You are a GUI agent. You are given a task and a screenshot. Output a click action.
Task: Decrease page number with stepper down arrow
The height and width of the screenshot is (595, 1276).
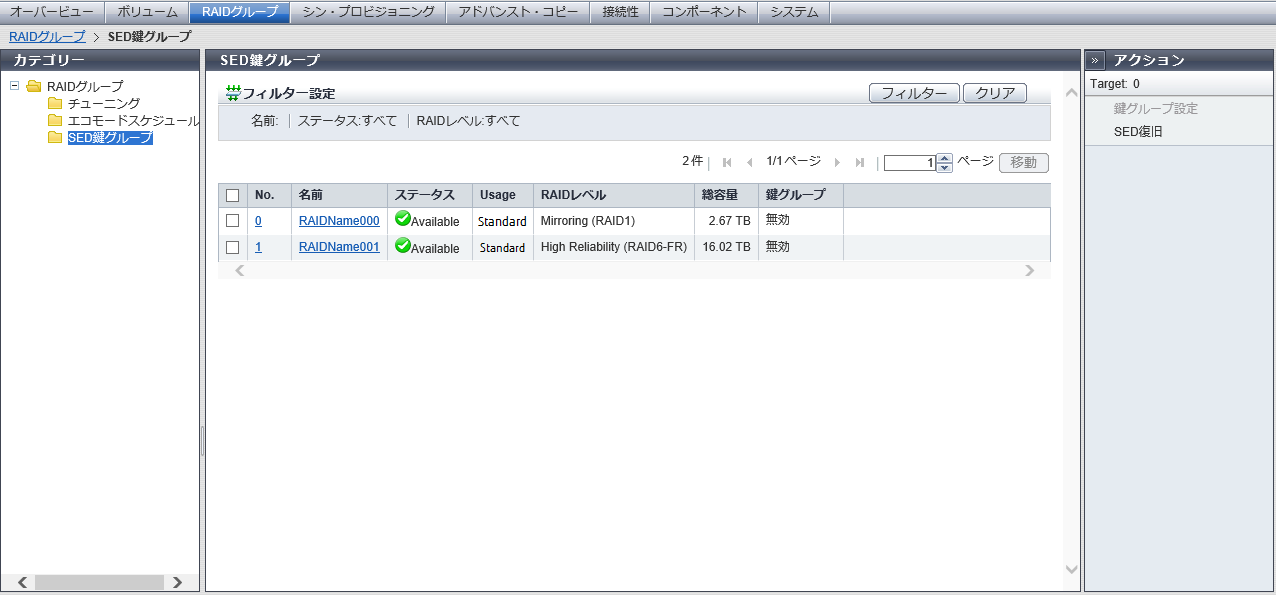pyautogui.click(x=945, y=168)
